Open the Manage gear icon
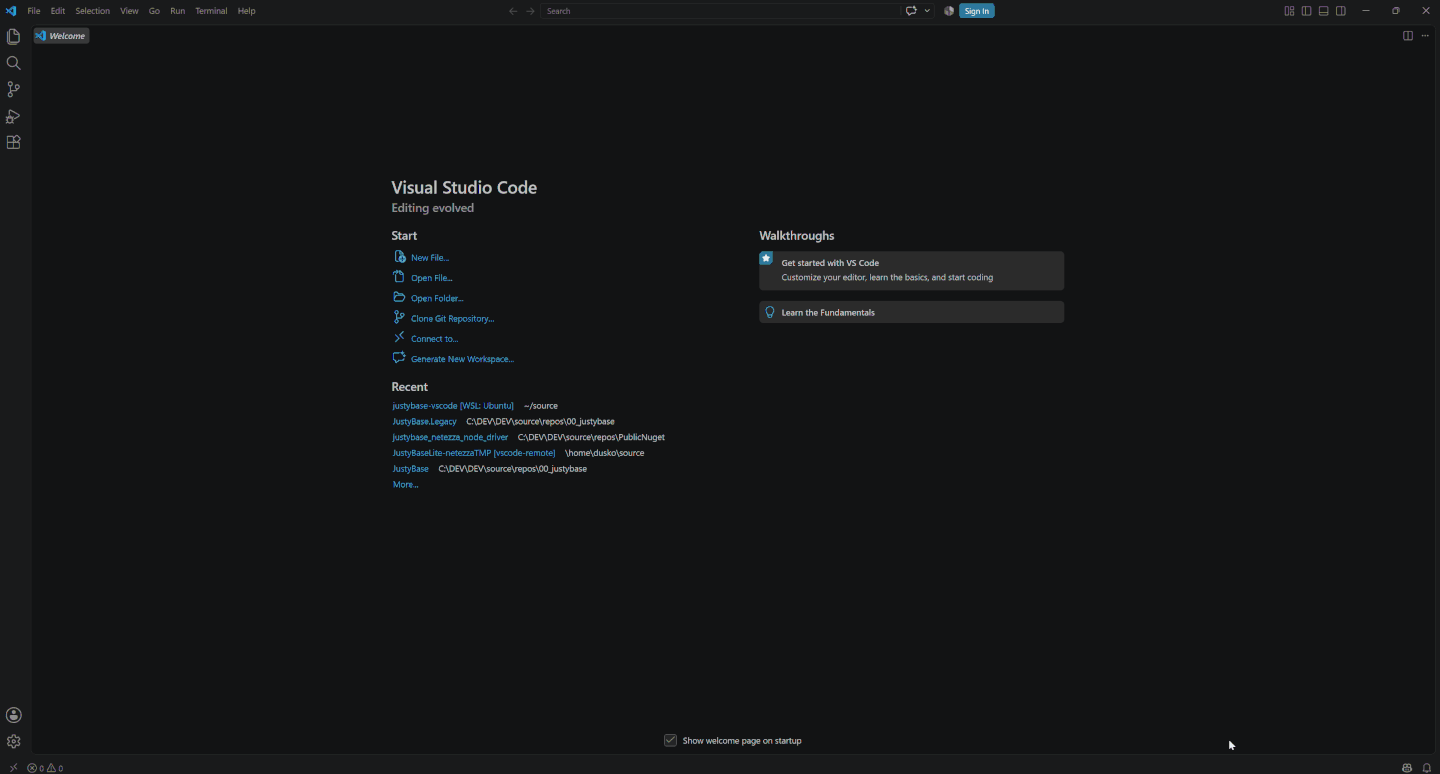The width and height of the screenshot is (1440, 774). pos(13,742)
